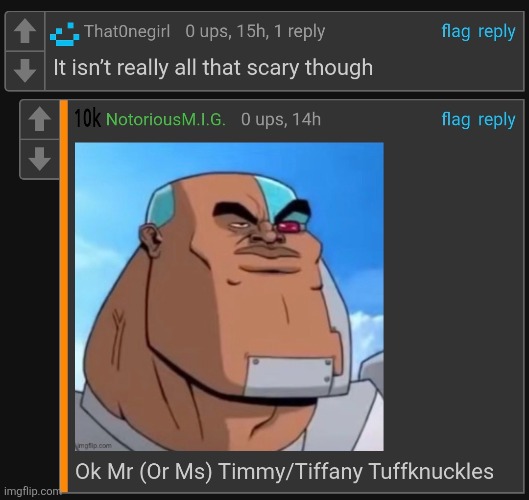Downvote NotoriousM.I.G.'s reply
This screenshot has height=500, width=529.
[40, 159]
